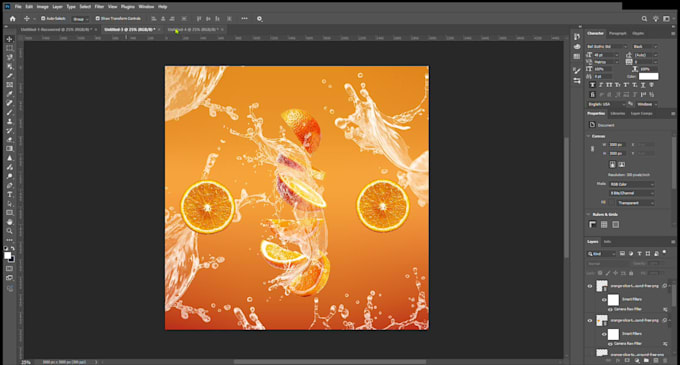The image size is (680, 365).
Task: Filter layers by type layers icon
Action: [639, 254]
